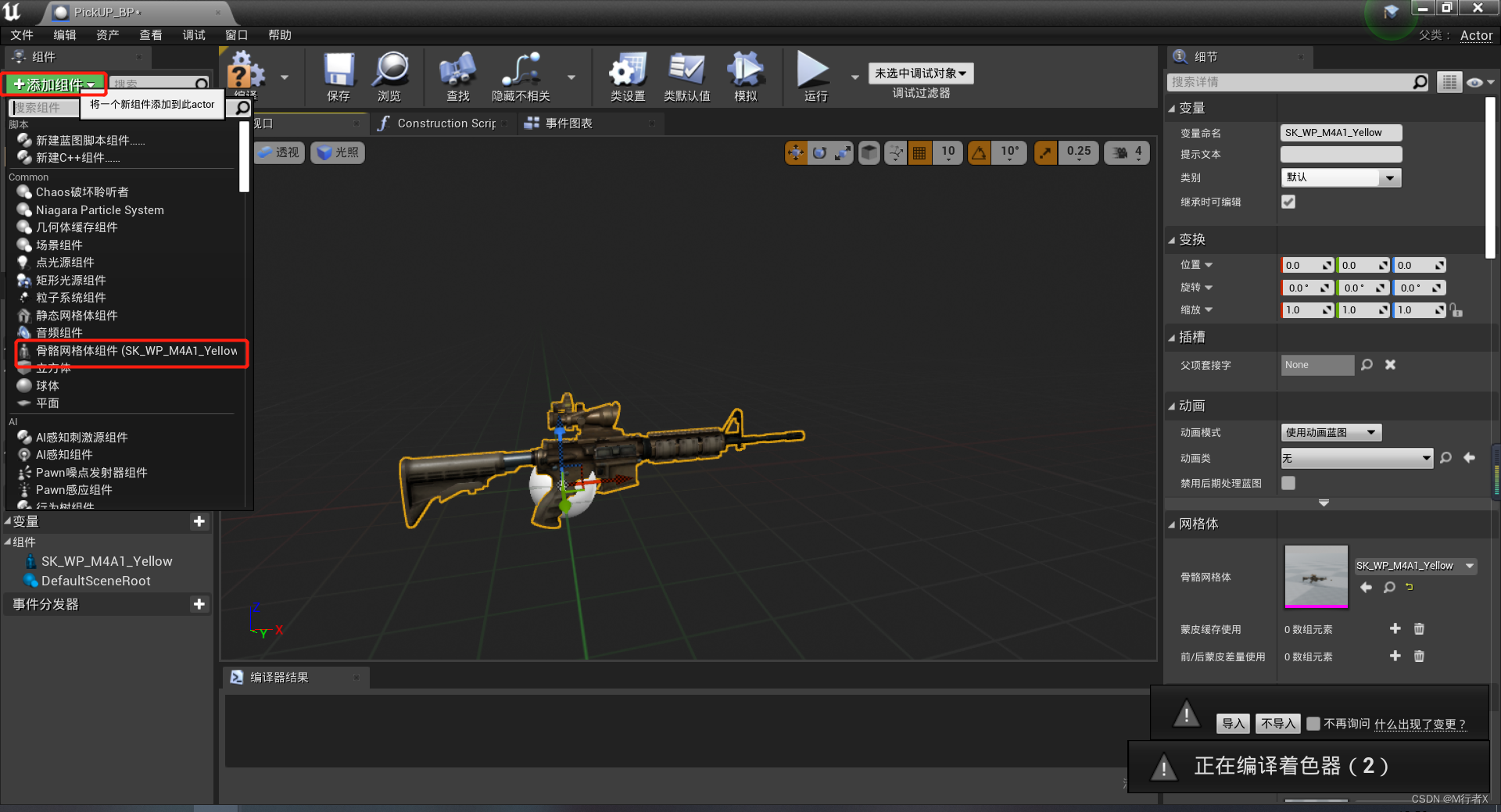
Task: Open the 资产 menu
Action: coord(108,35)
